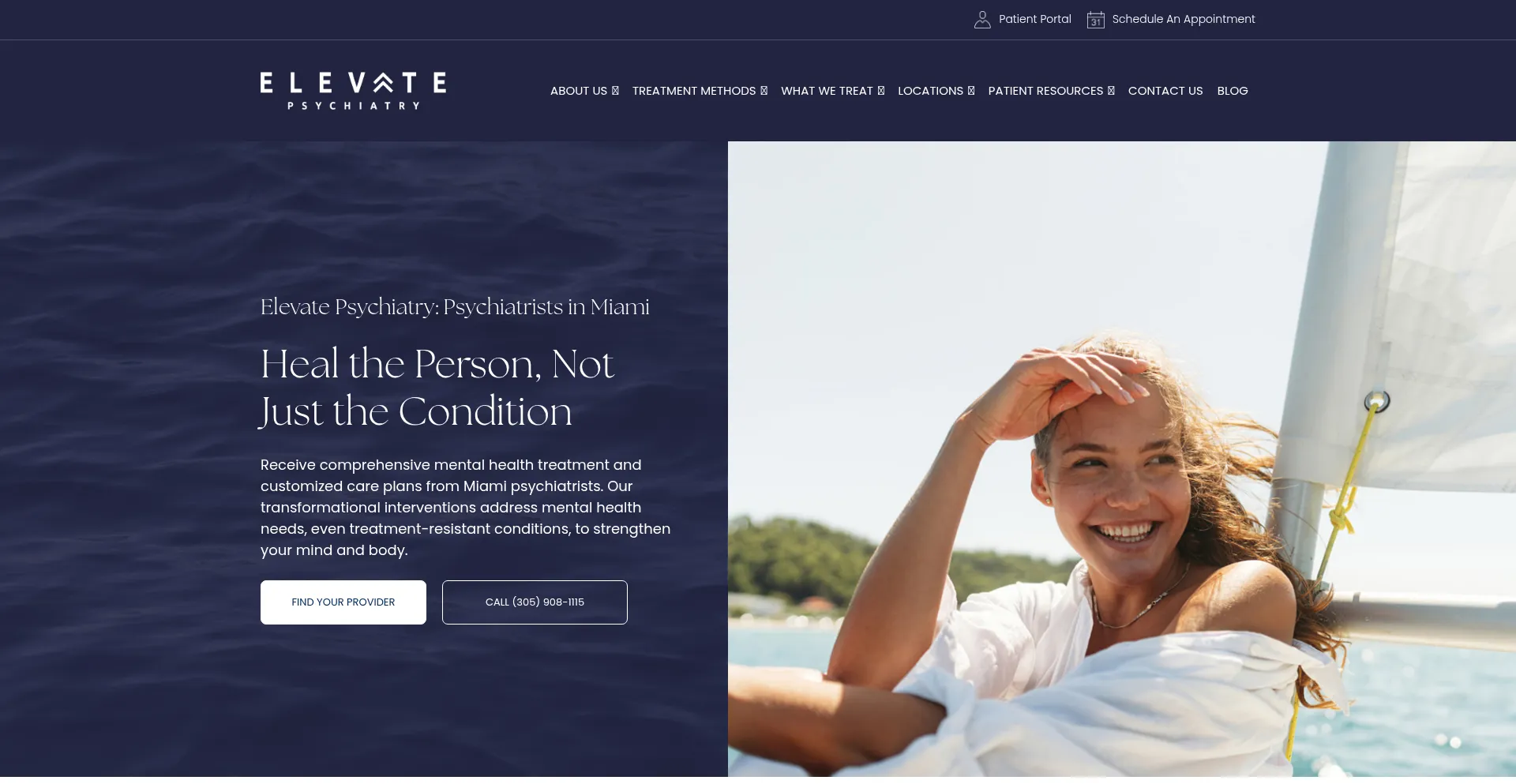Screen dimensions: 1516x784
Task: Click the hero photo of smiling woman
Action: coord(1121,459)
